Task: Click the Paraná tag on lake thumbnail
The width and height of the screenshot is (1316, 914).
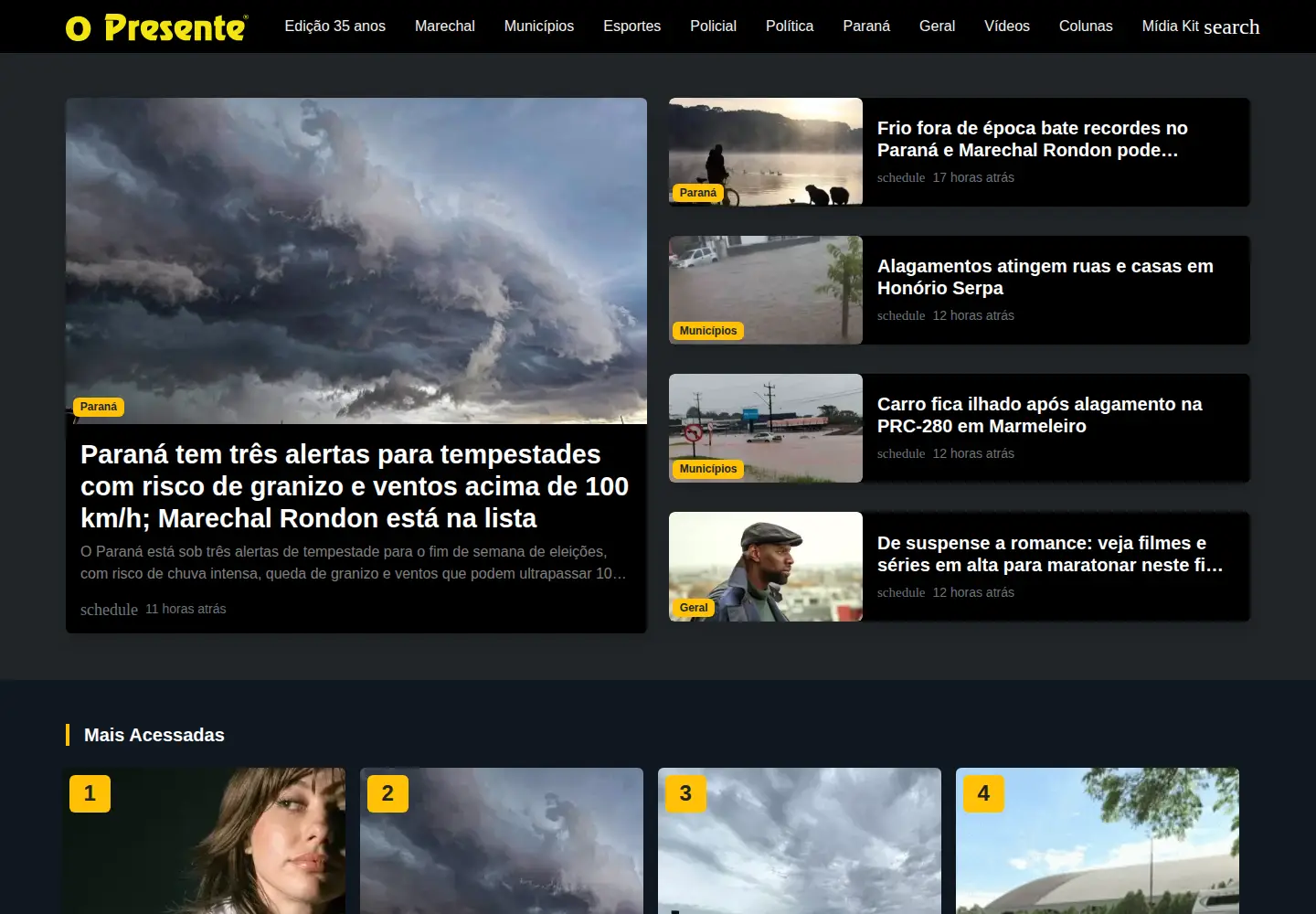Action: click(698, 193)
